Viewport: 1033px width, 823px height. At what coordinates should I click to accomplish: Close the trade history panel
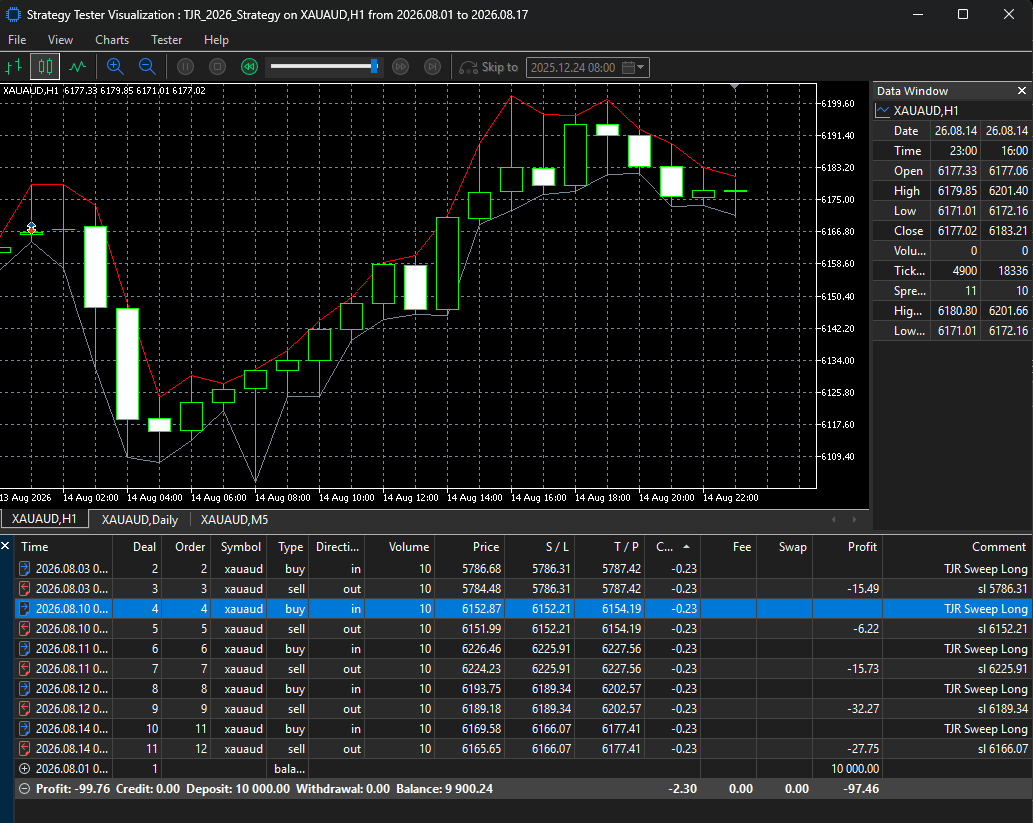[5, 546]
